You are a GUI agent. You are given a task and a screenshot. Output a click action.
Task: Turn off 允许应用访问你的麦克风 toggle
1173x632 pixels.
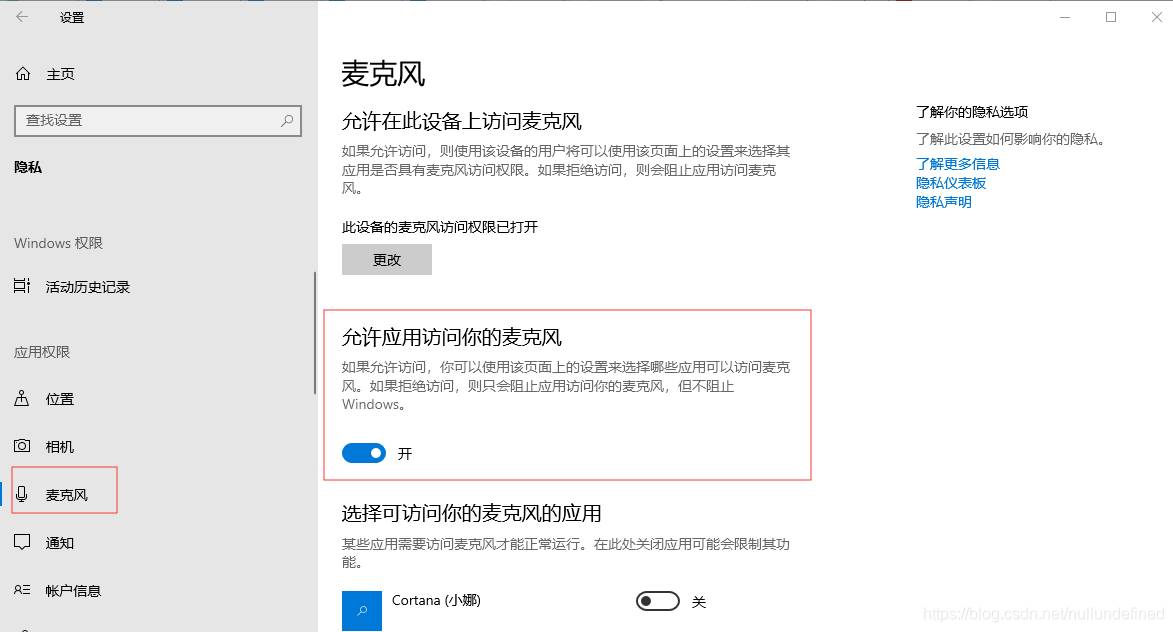pos(364,453)
